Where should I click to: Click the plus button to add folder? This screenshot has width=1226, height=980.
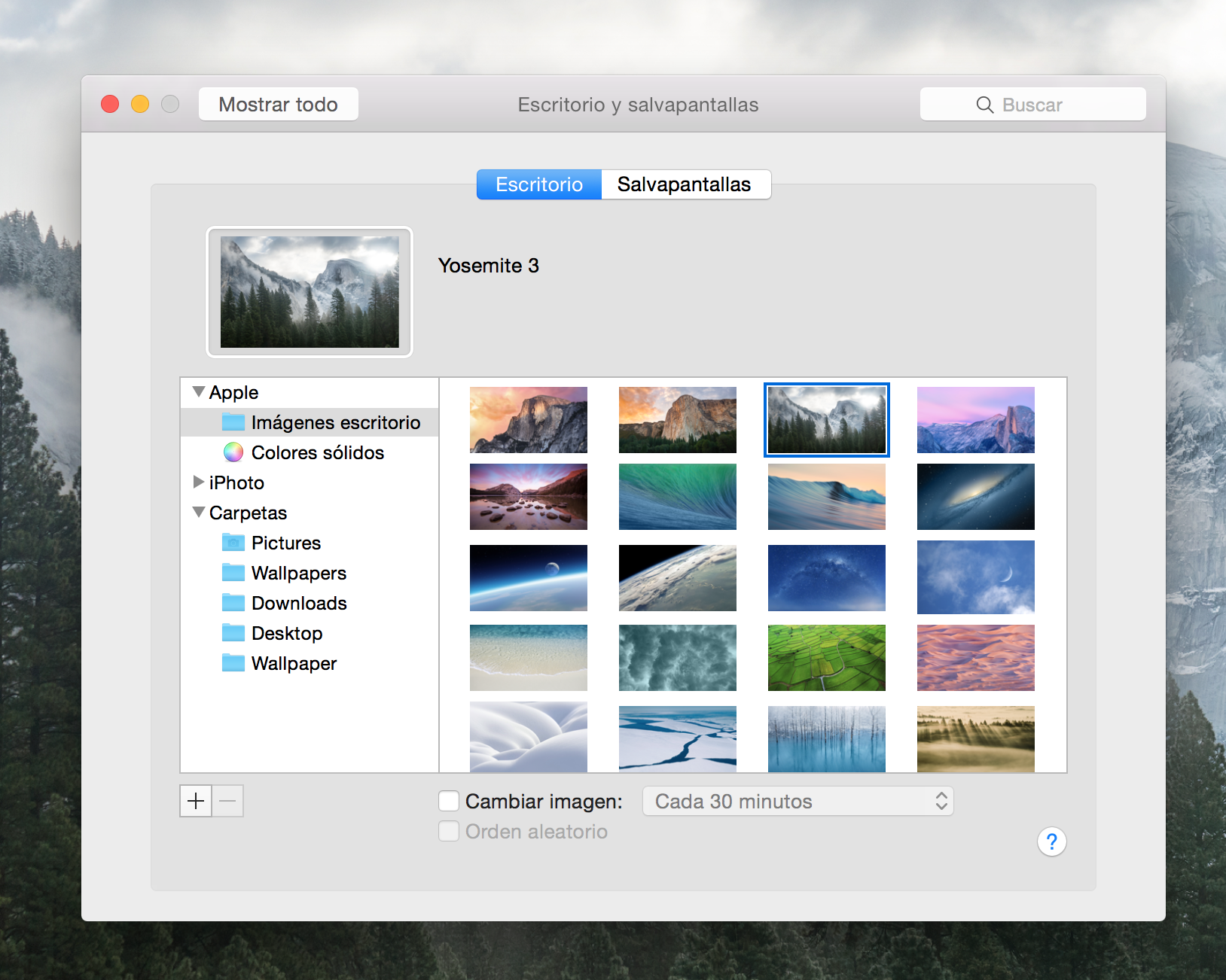point(196,801)
